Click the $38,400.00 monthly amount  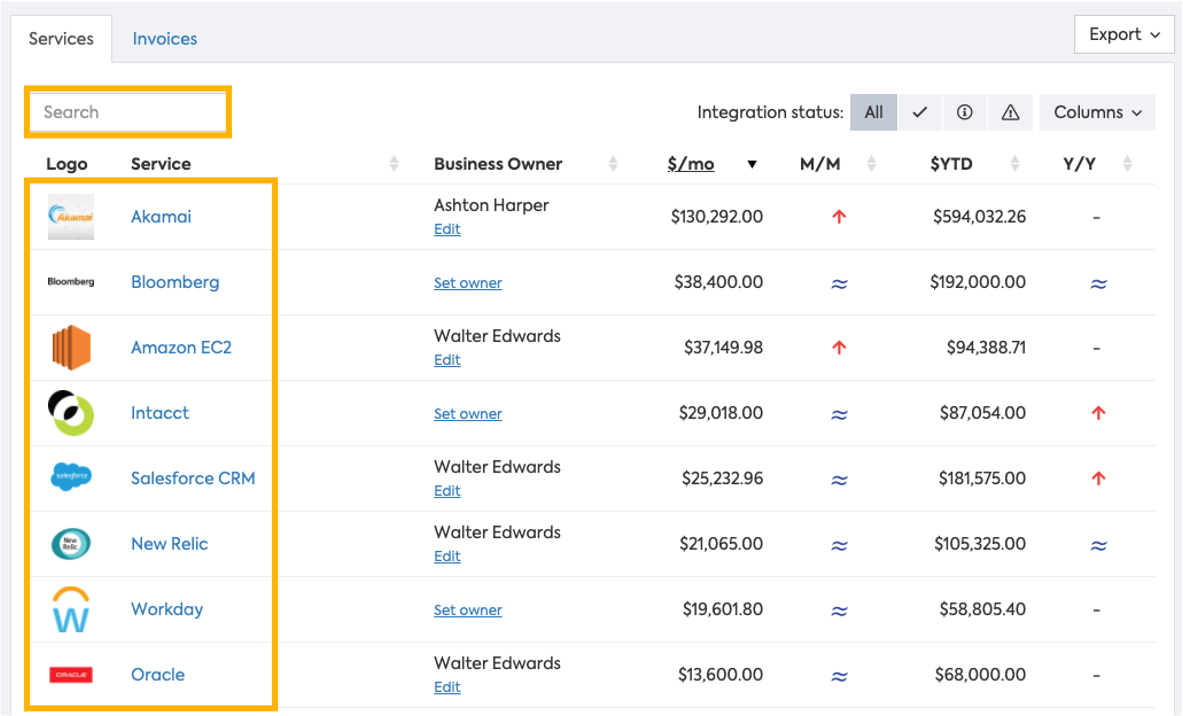click(718, 282)
